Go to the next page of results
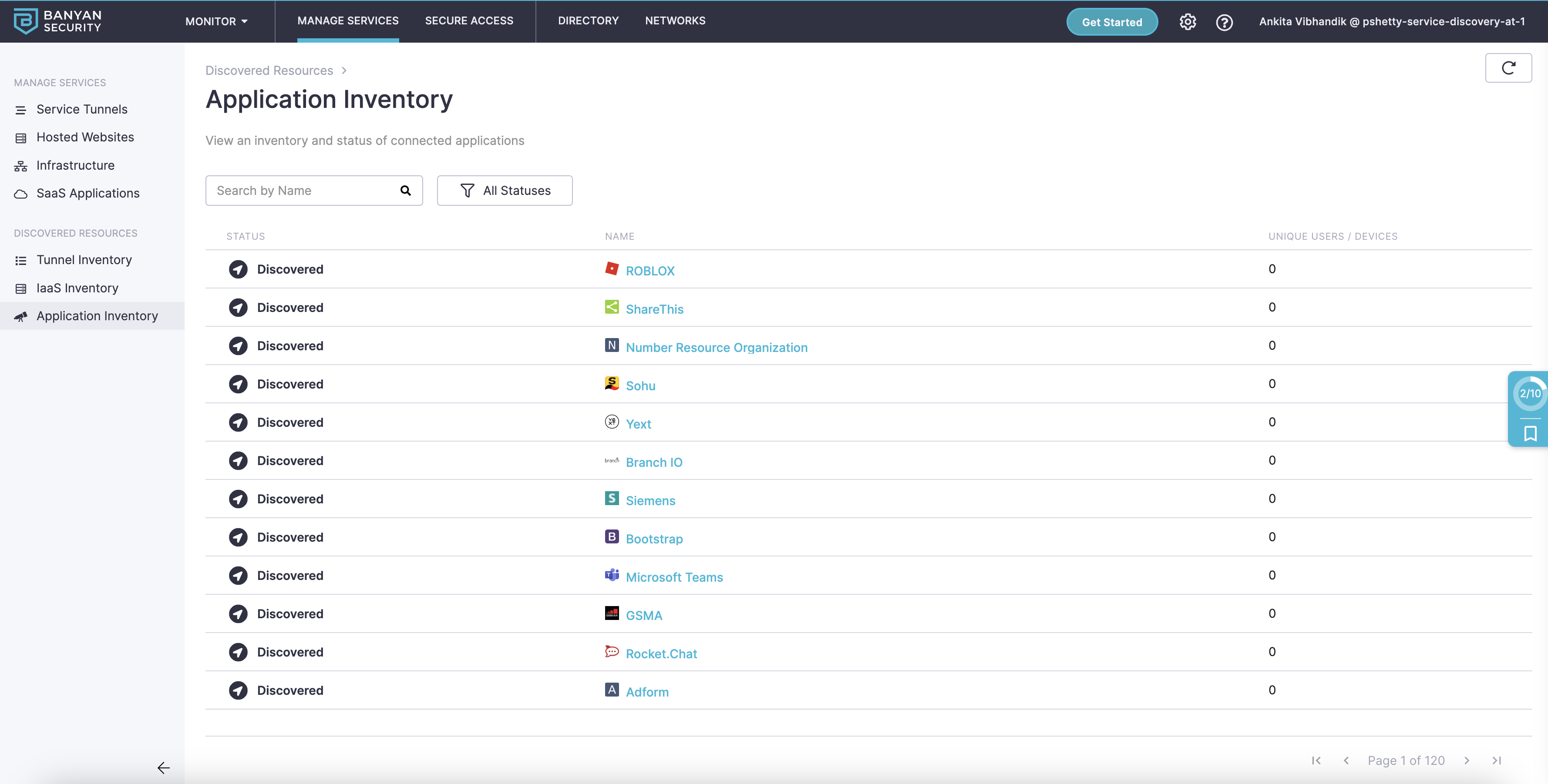Image resolution: width=1548 pixels, height=784 pixels. point(1467,761)
